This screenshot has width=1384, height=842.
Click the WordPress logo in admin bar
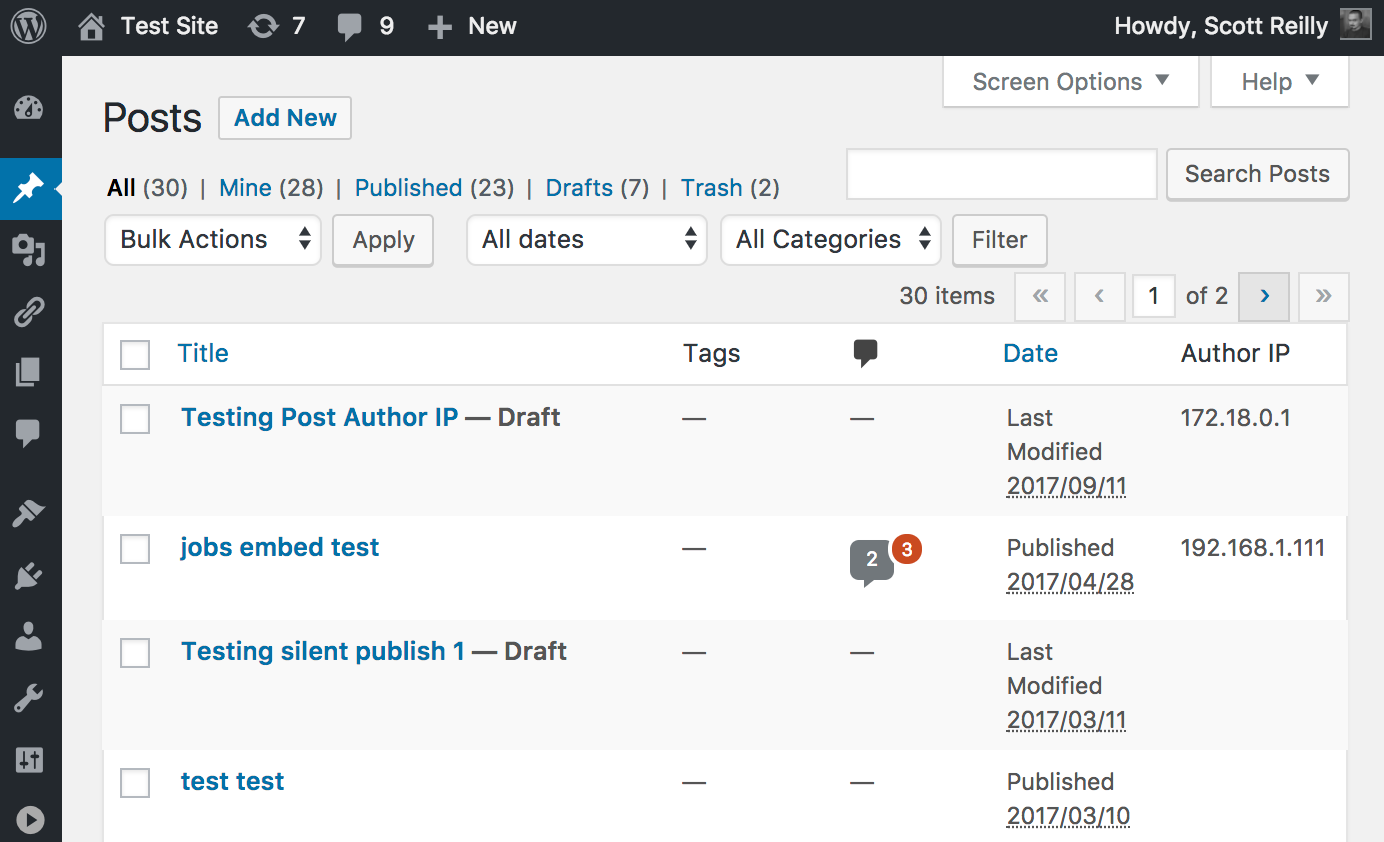29,27
